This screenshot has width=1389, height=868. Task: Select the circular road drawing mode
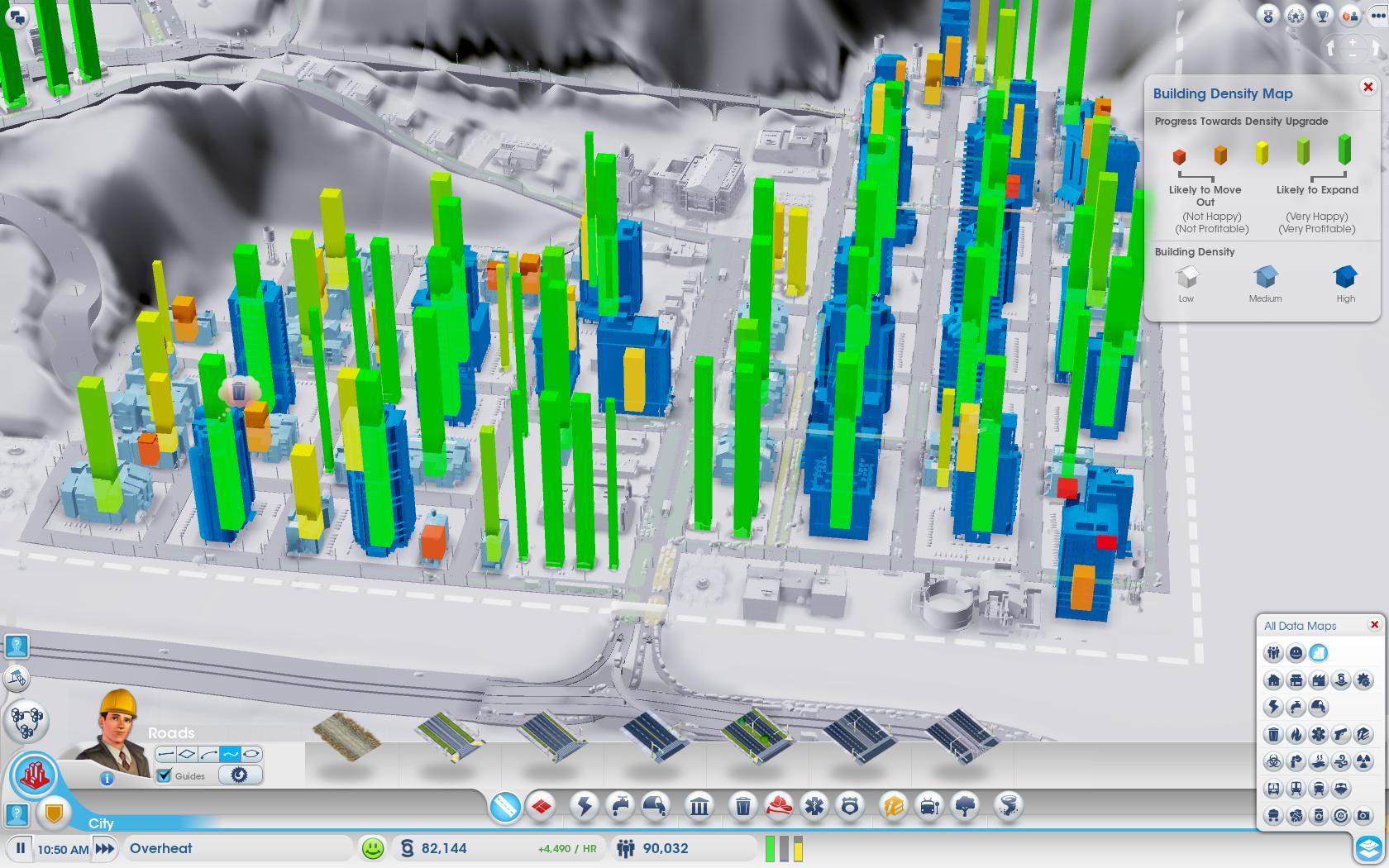click(x=251, y=754)
